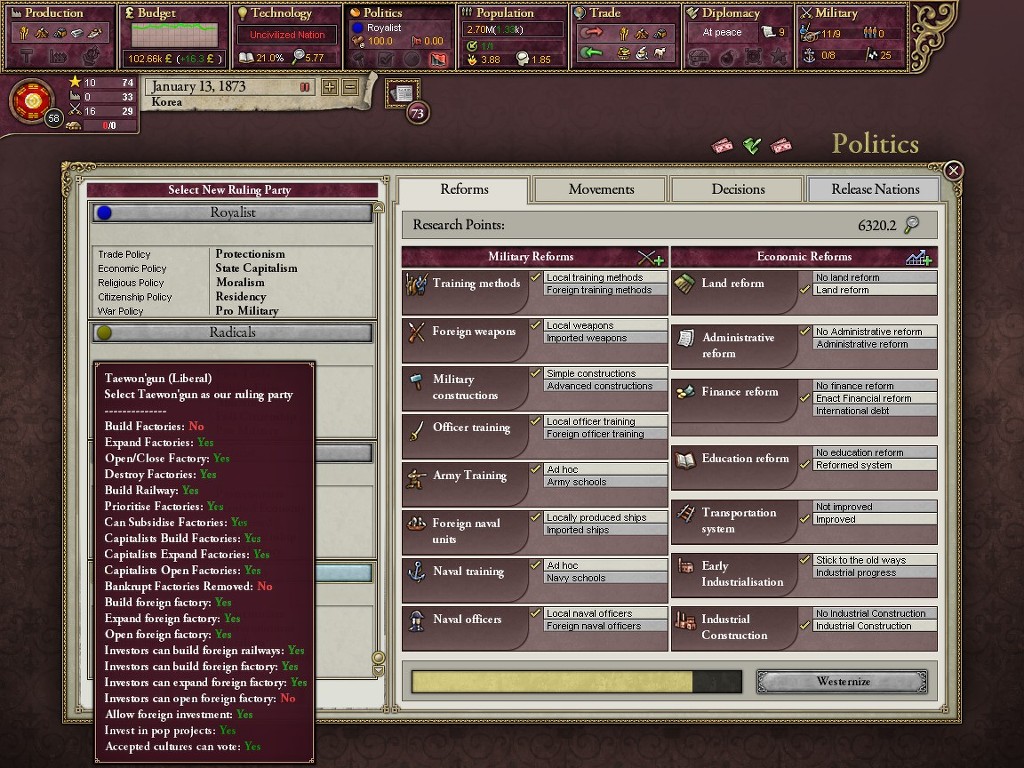Click the Westernize button
The height and width of the screenshot is (768, 1024).
pos(842,681)
